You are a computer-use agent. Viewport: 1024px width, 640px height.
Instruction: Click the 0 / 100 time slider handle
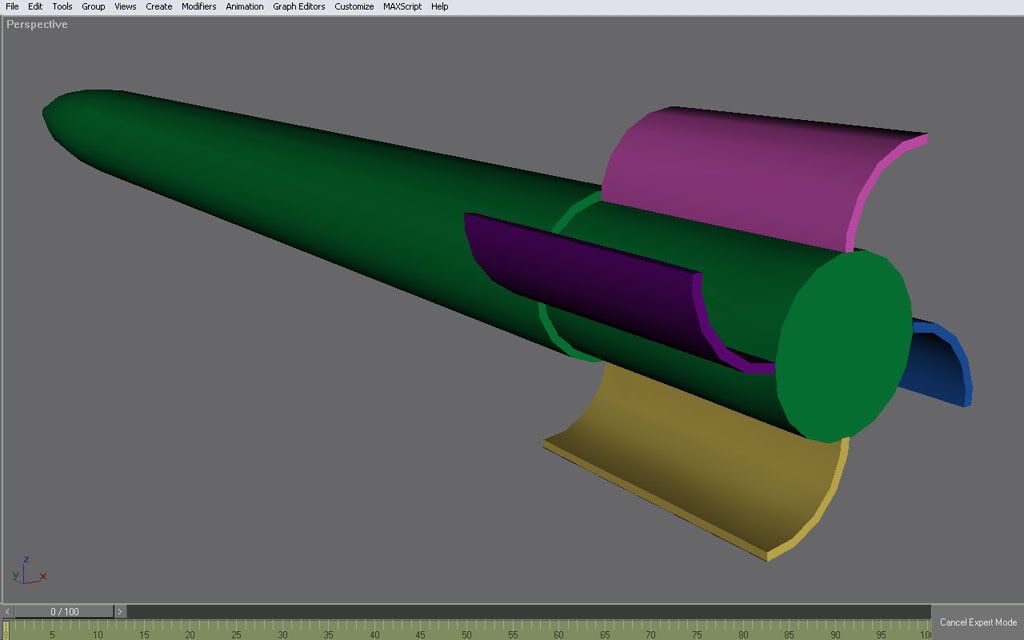pos(64,612)
